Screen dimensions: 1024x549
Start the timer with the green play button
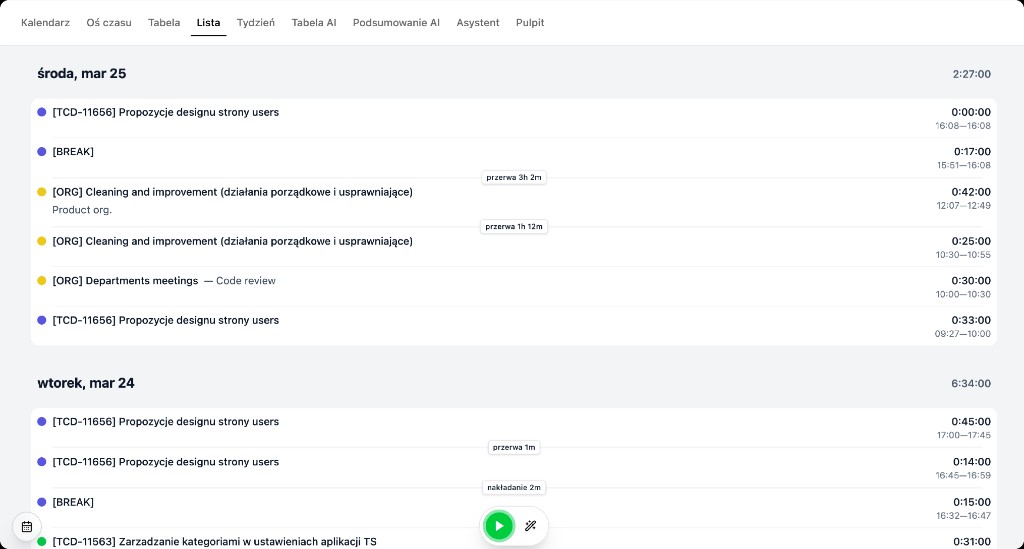(498, 526)
